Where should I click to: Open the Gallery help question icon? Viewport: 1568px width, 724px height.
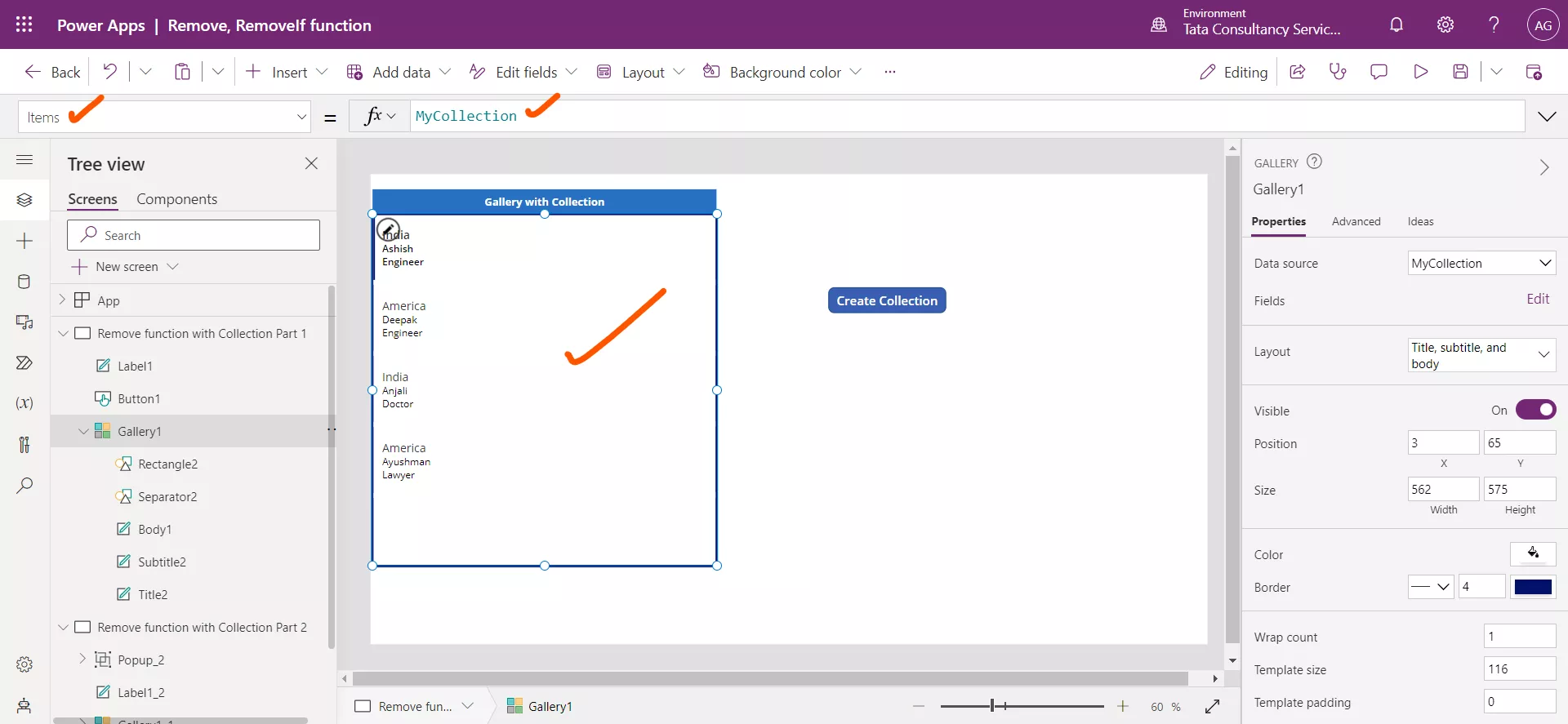[1314, 162]
